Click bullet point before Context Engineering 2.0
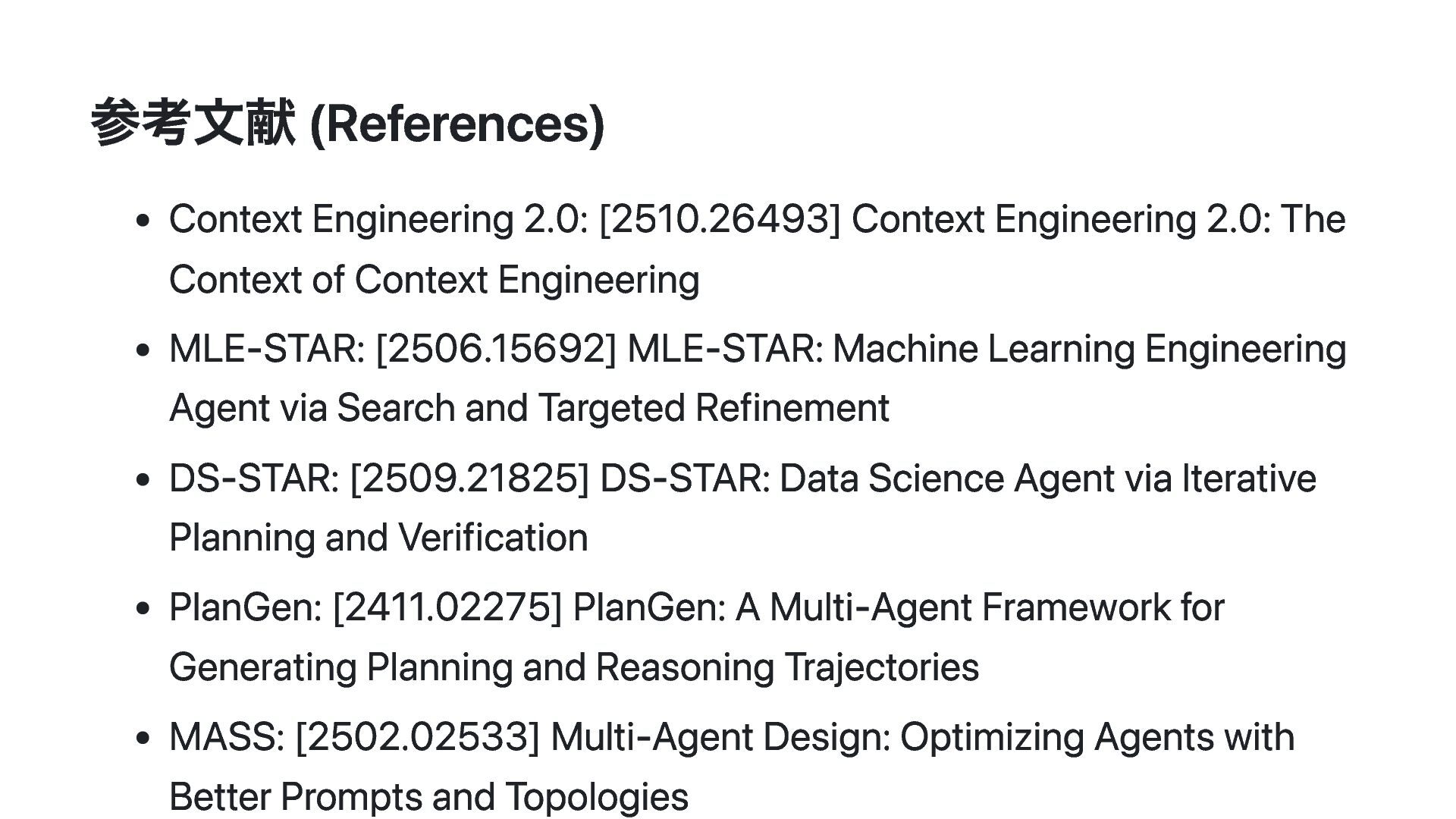1456x819 pixels. [x=143, y=221]
